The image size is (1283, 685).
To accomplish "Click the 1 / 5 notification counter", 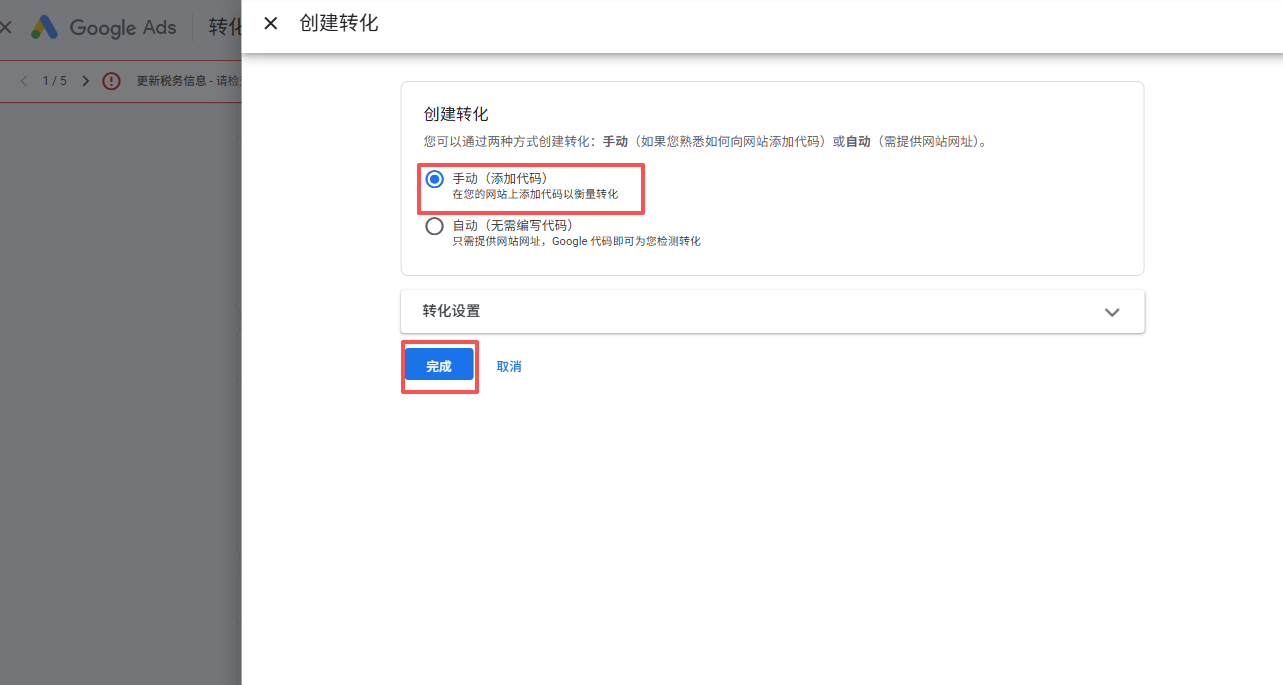I will point(54,81).
